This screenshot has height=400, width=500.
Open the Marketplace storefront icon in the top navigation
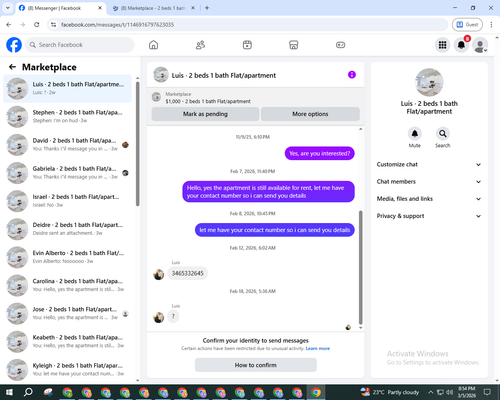294,45
